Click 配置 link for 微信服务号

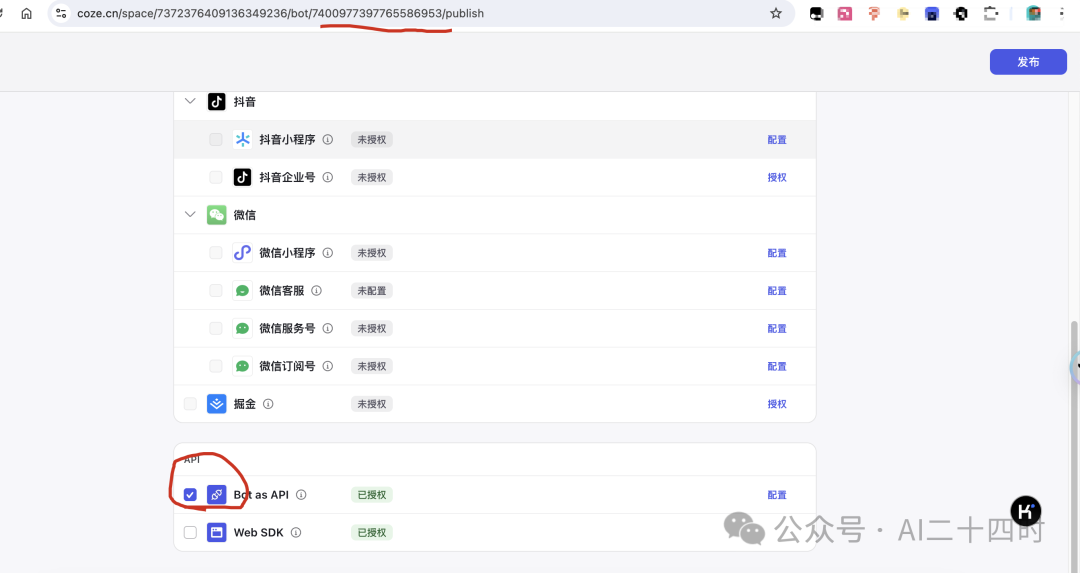(777, 329)
